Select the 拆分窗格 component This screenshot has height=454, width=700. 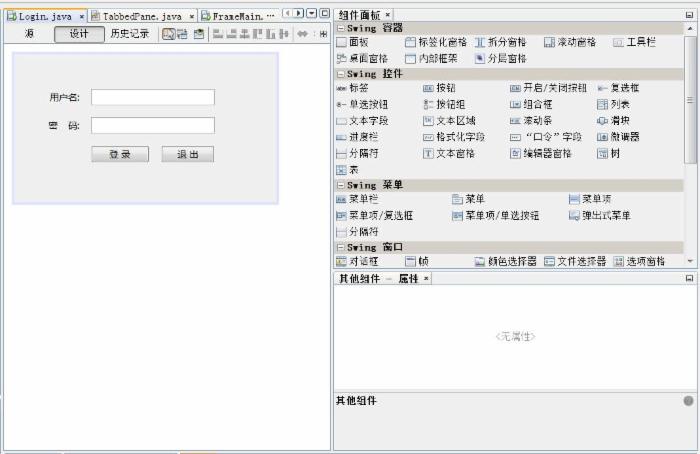pyautogui.click(x=500, y=42)
